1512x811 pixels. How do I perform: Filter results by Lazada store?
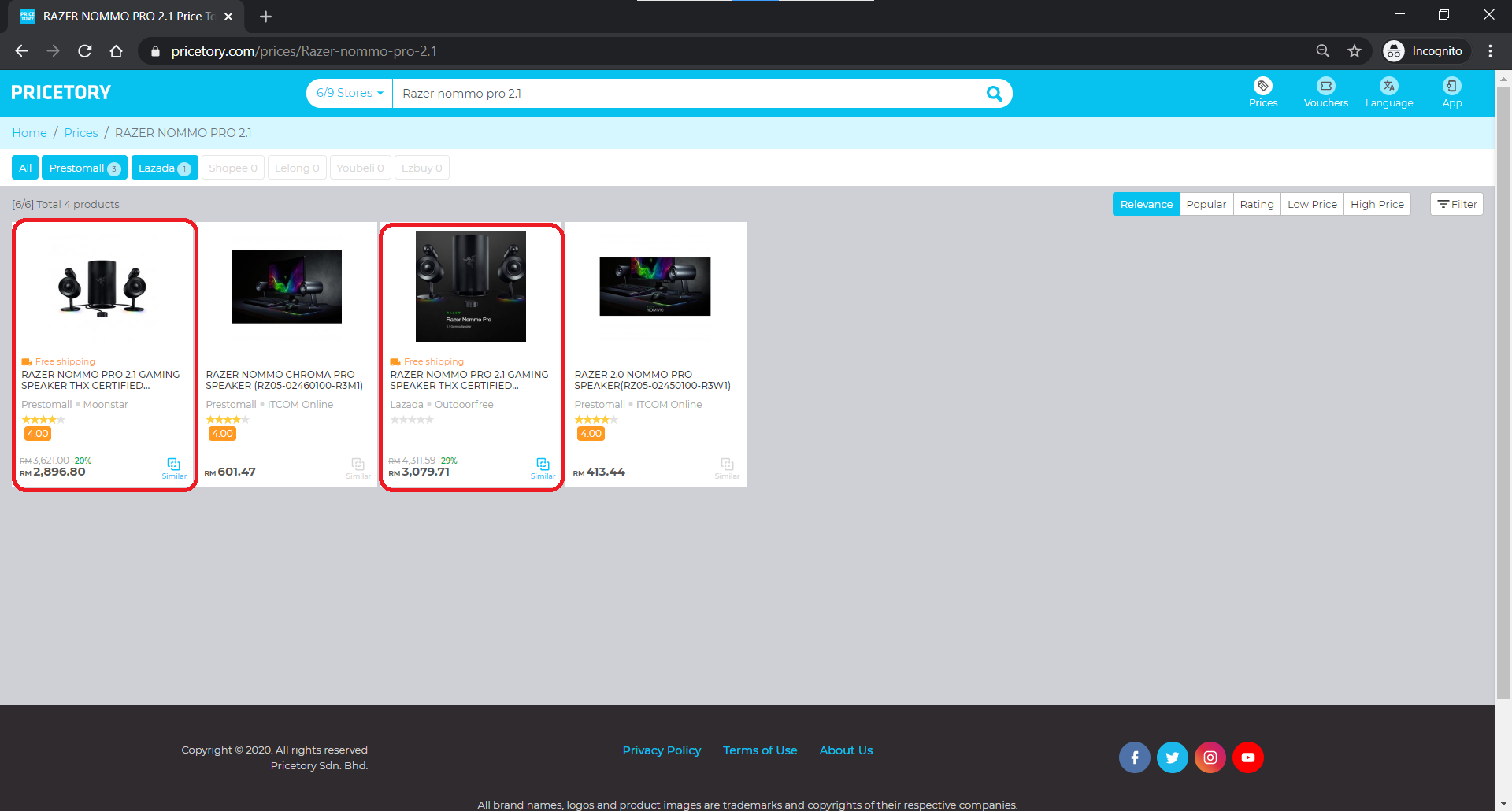[x=165, y=168]
